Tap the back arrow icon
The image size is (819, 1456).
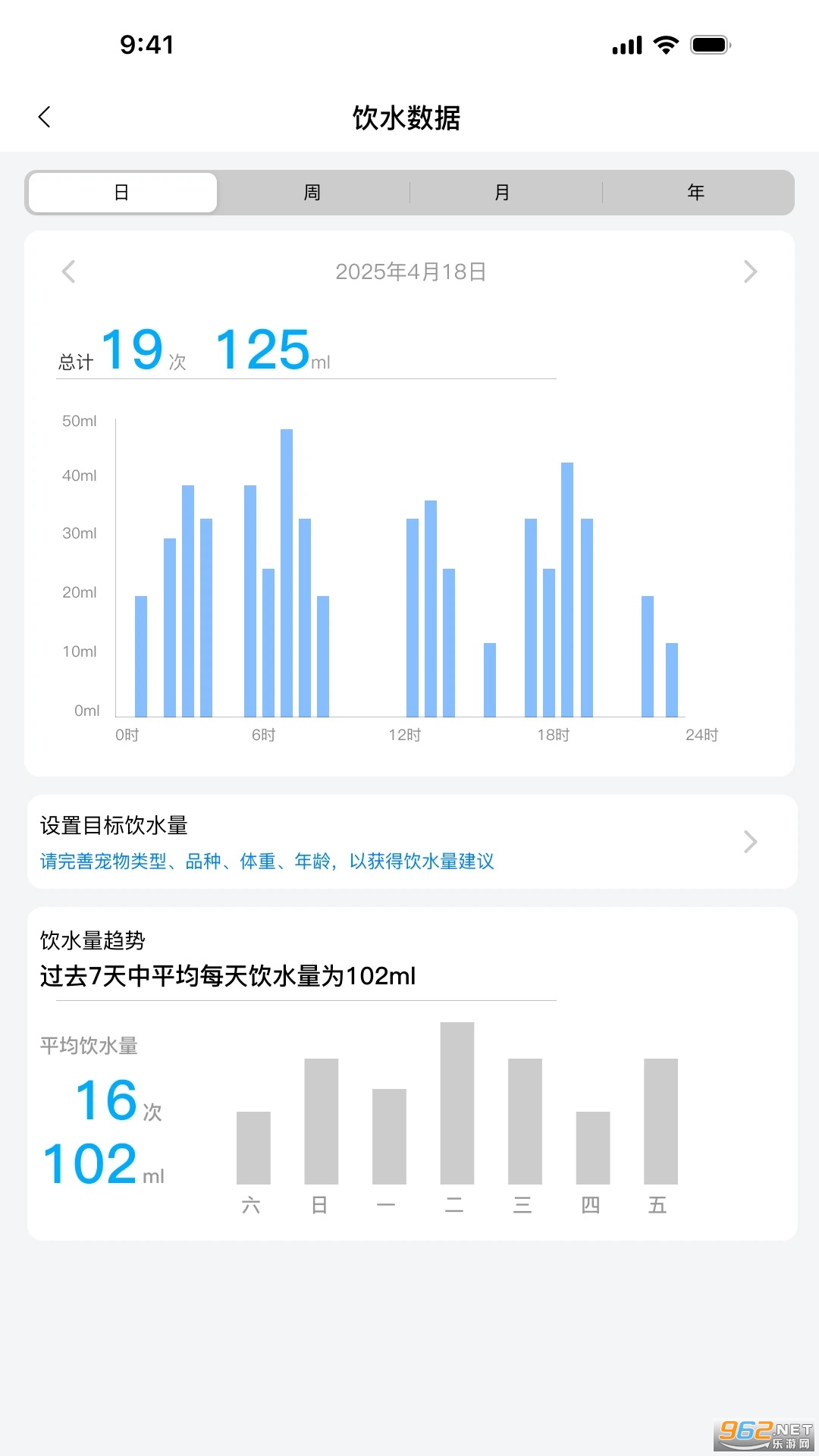click(45, 117)
